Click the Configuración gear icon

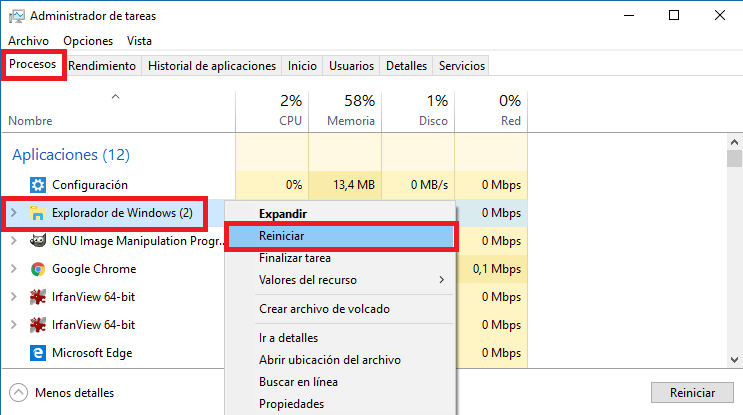click(38, 185)
